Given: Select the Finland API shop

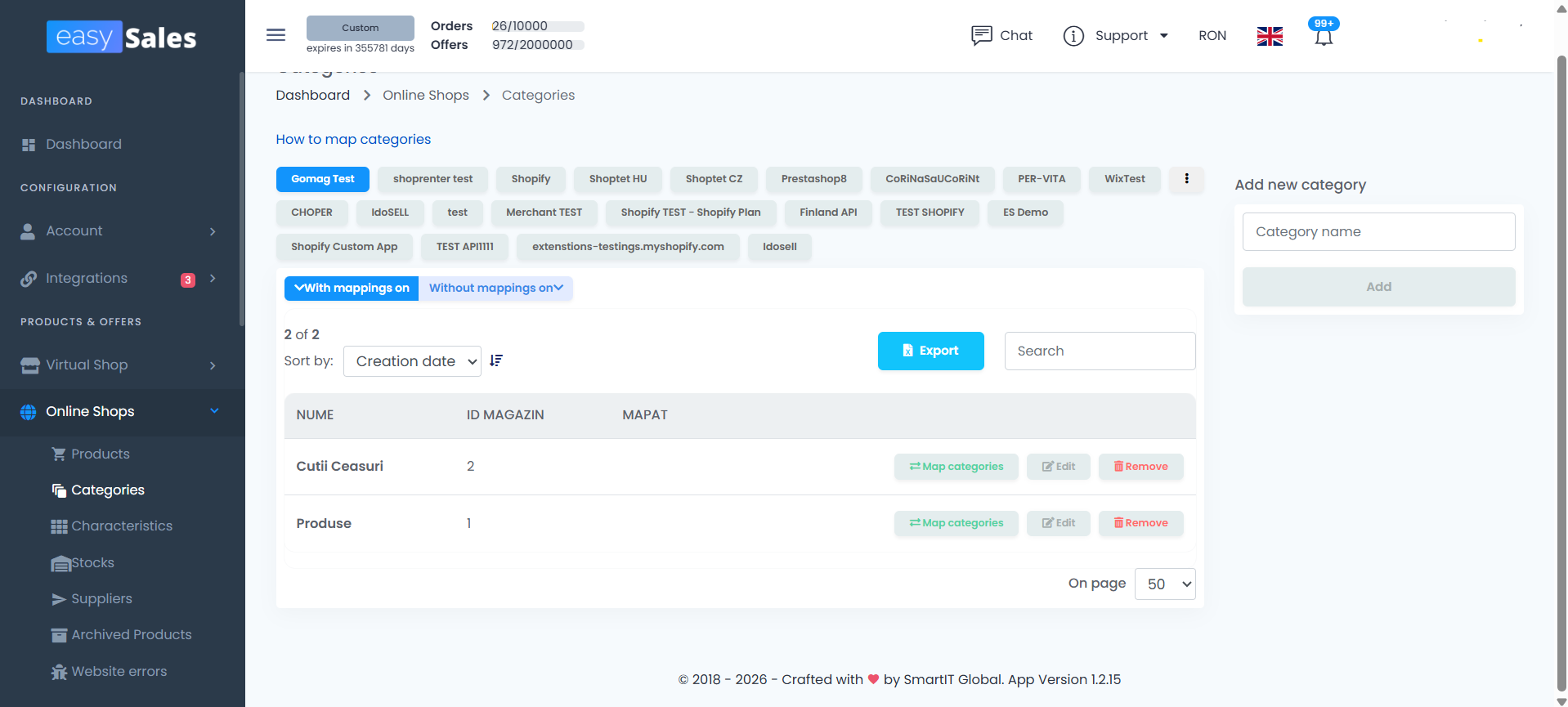Looking at the screenshot, I should point(828,213).
